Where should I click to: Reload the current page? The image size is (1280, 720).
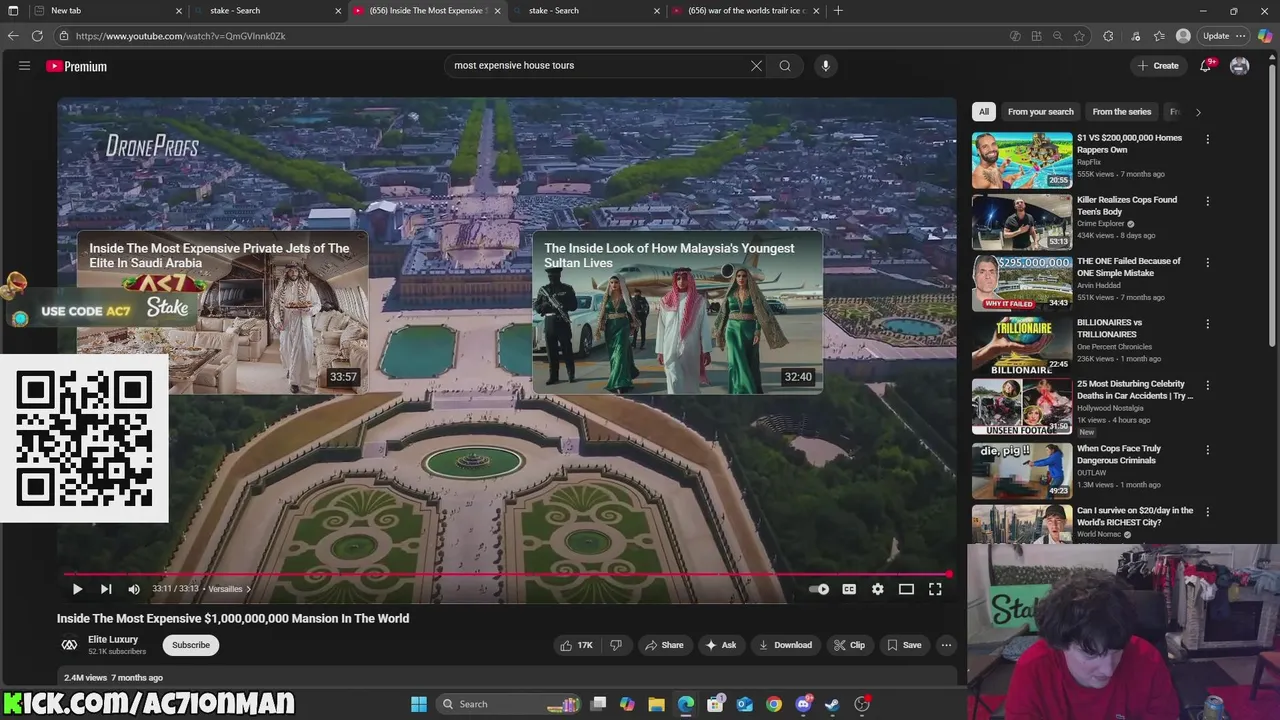(x=37, y=36)
